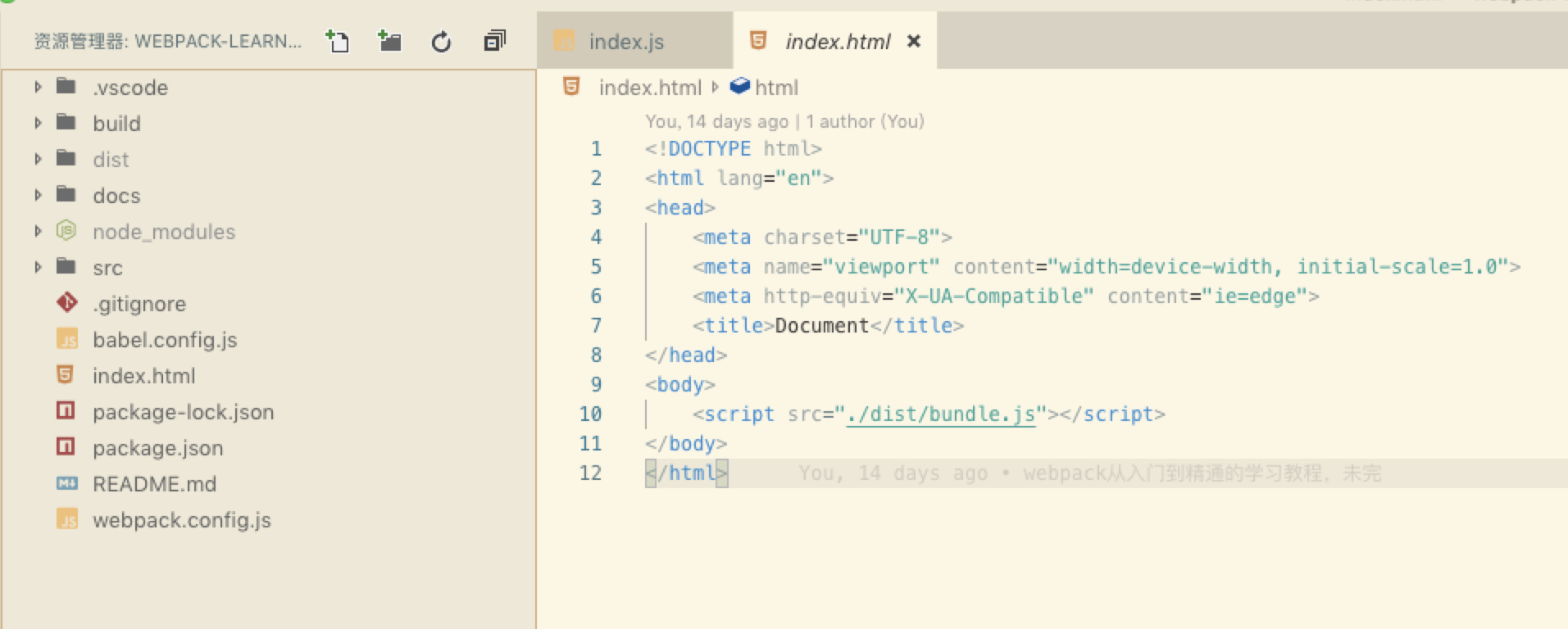
Task: Click the New Folder icon in explorer header
Action: click(x=389, y=41)
